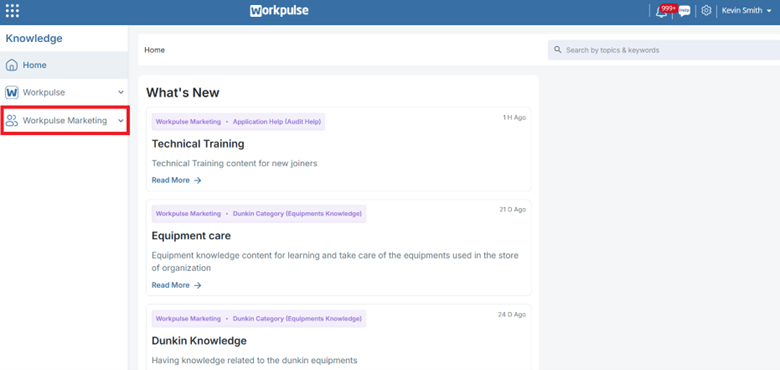Open the app launcher grid icon
This screenshot has height=370, width=780.
[x=12, y=10]
